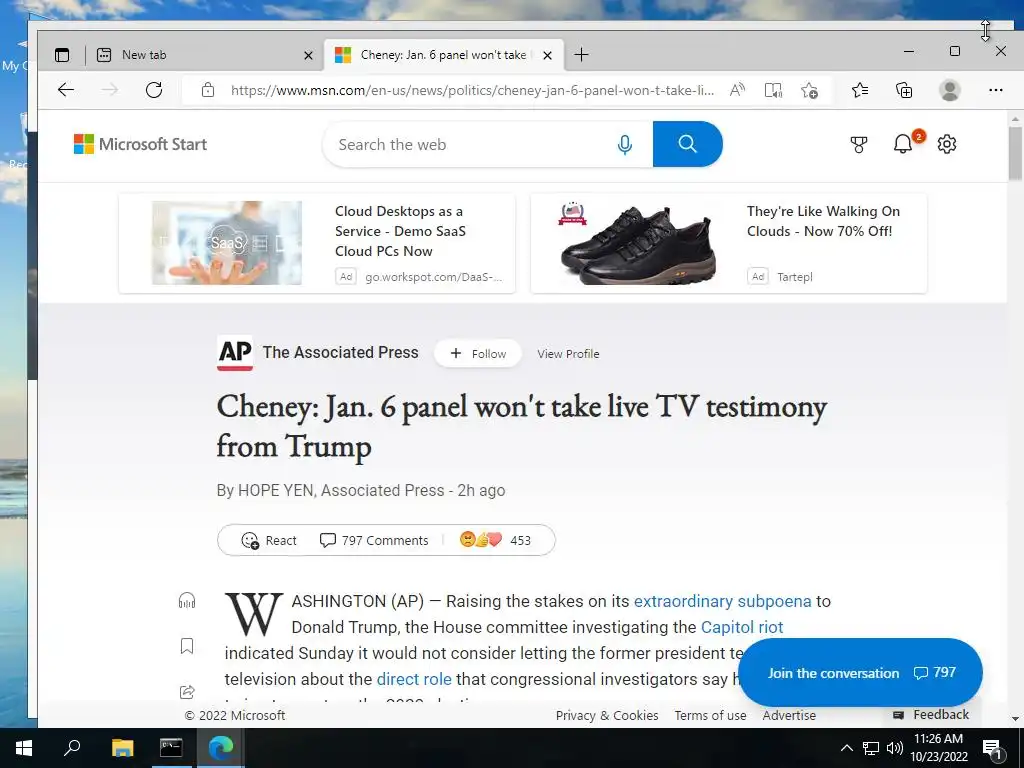The width and height of the screenshot is (1024, 768).
Task: Share the article using share icon
Action: click(x=187, y=692)
